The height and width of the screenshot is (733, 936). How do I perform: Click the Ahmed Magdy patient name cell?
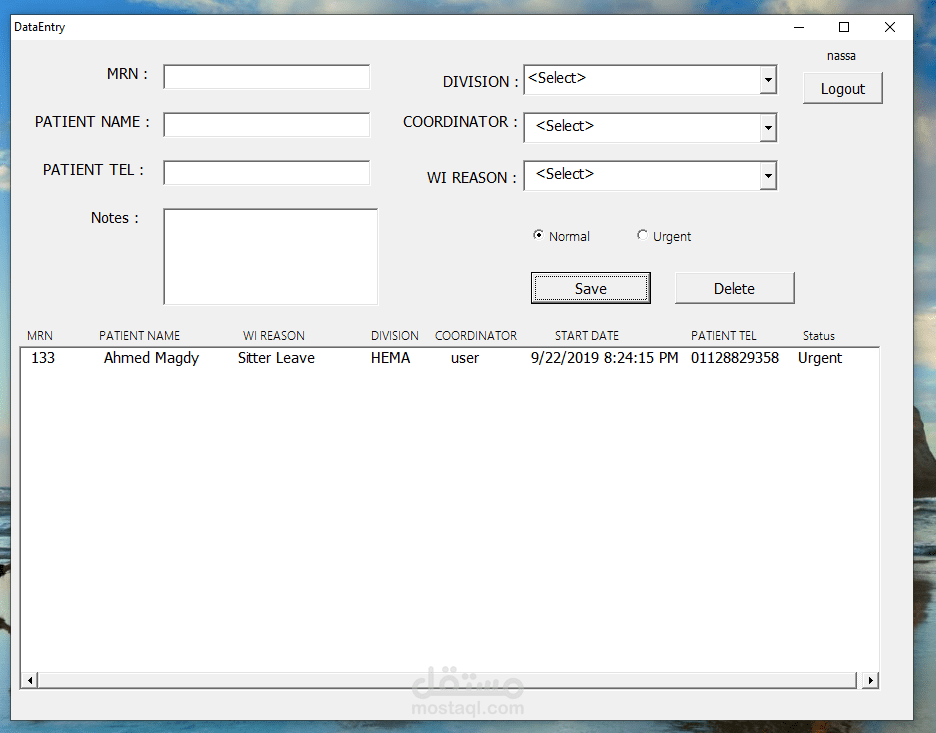[151, 358]
